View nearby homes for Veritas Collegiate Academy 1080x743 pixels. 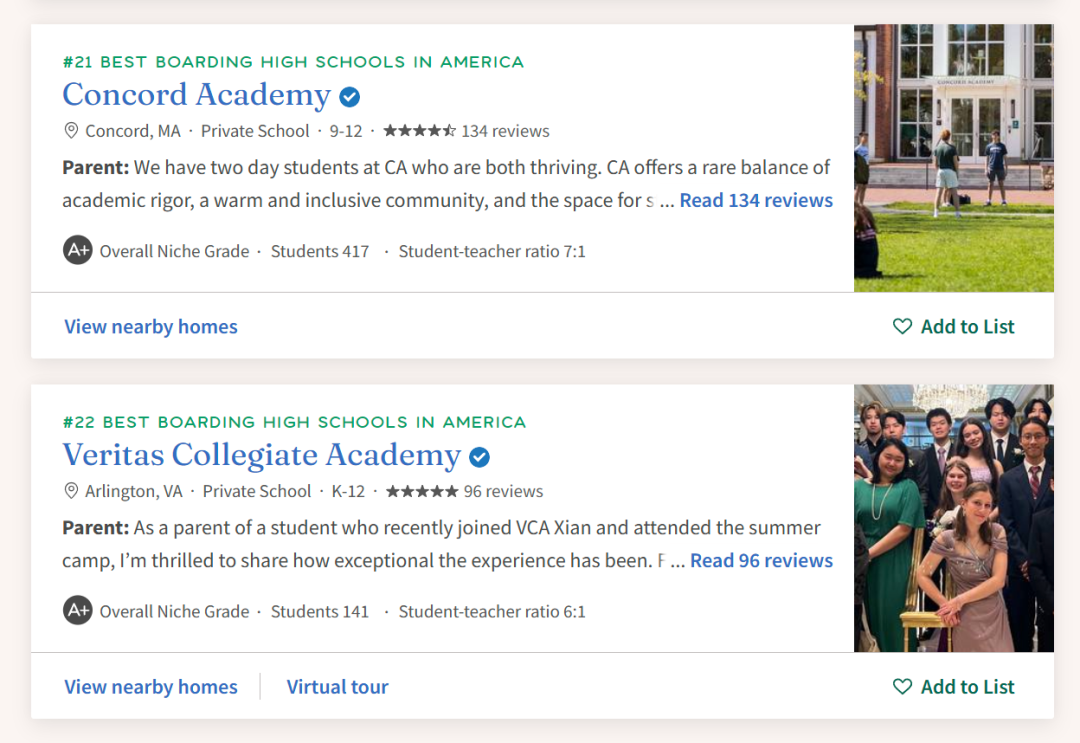151,687
